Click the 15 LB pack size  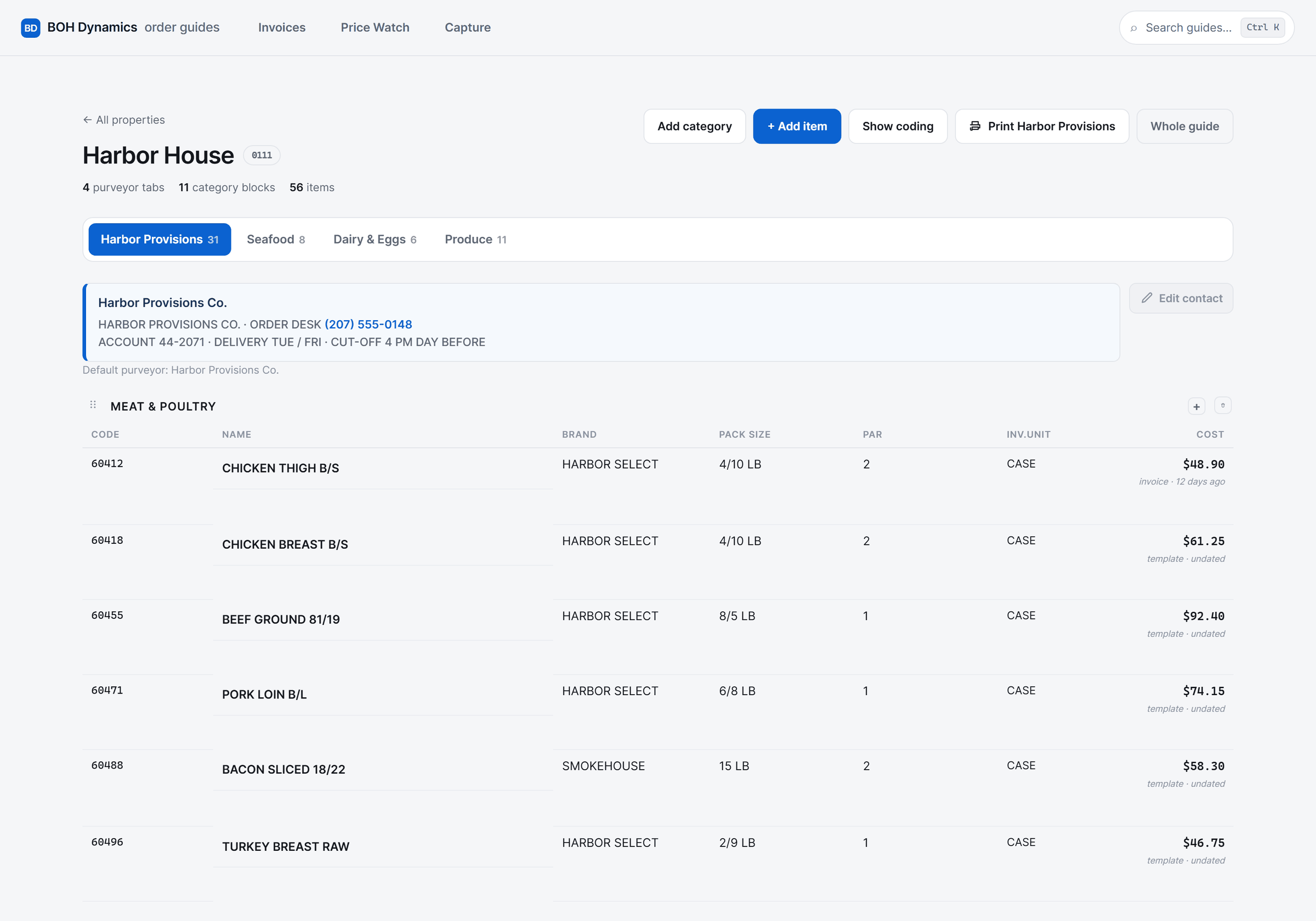pos(734,766)
